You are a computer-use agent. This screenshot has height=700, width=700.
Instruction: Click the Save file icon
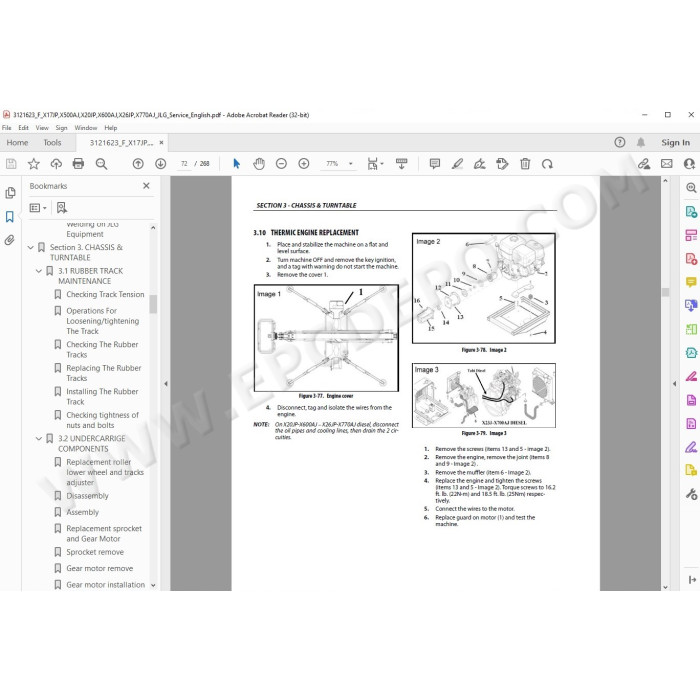tap(11, 164)
